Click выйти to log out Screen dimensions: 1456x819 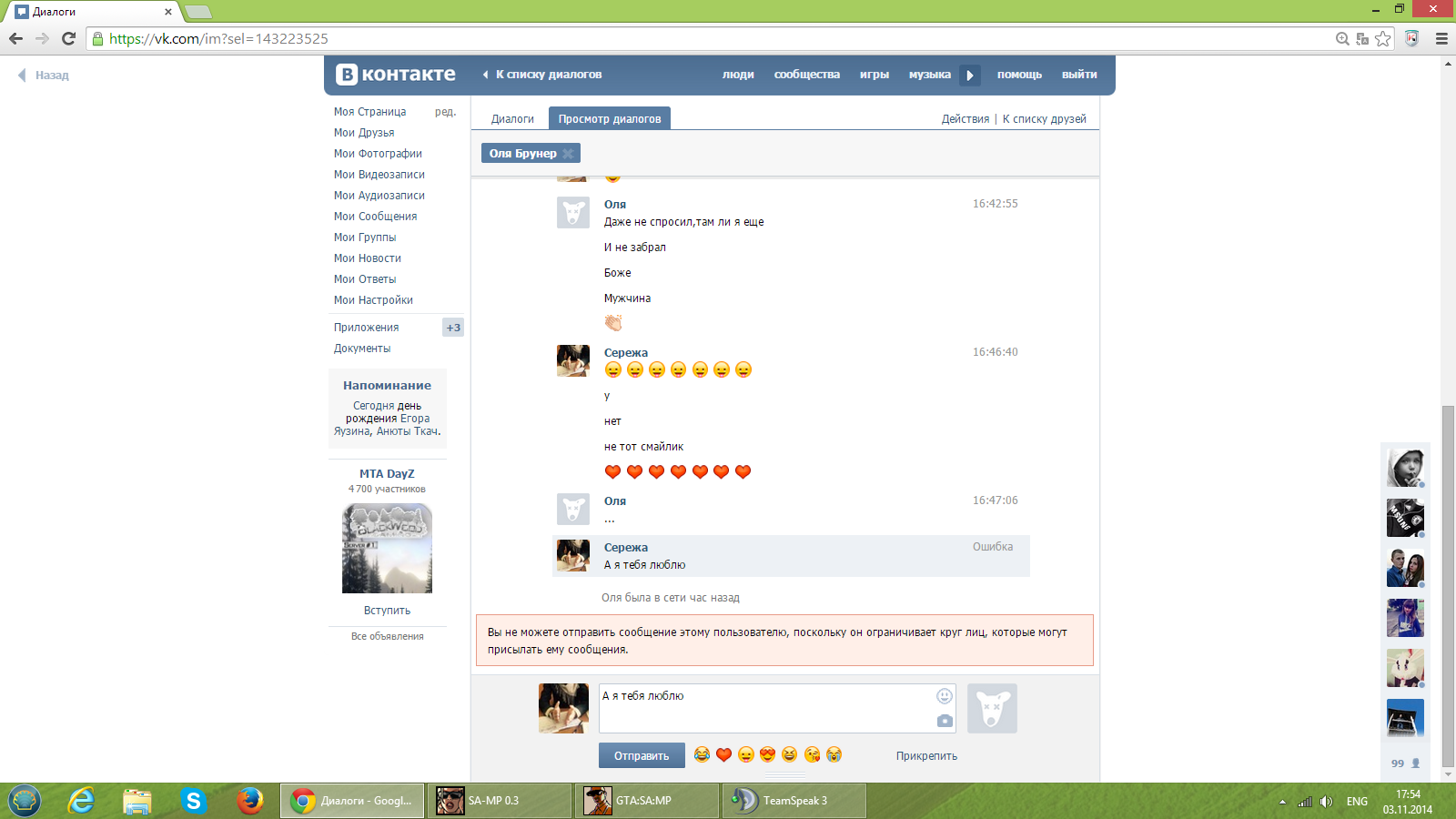1079,75
